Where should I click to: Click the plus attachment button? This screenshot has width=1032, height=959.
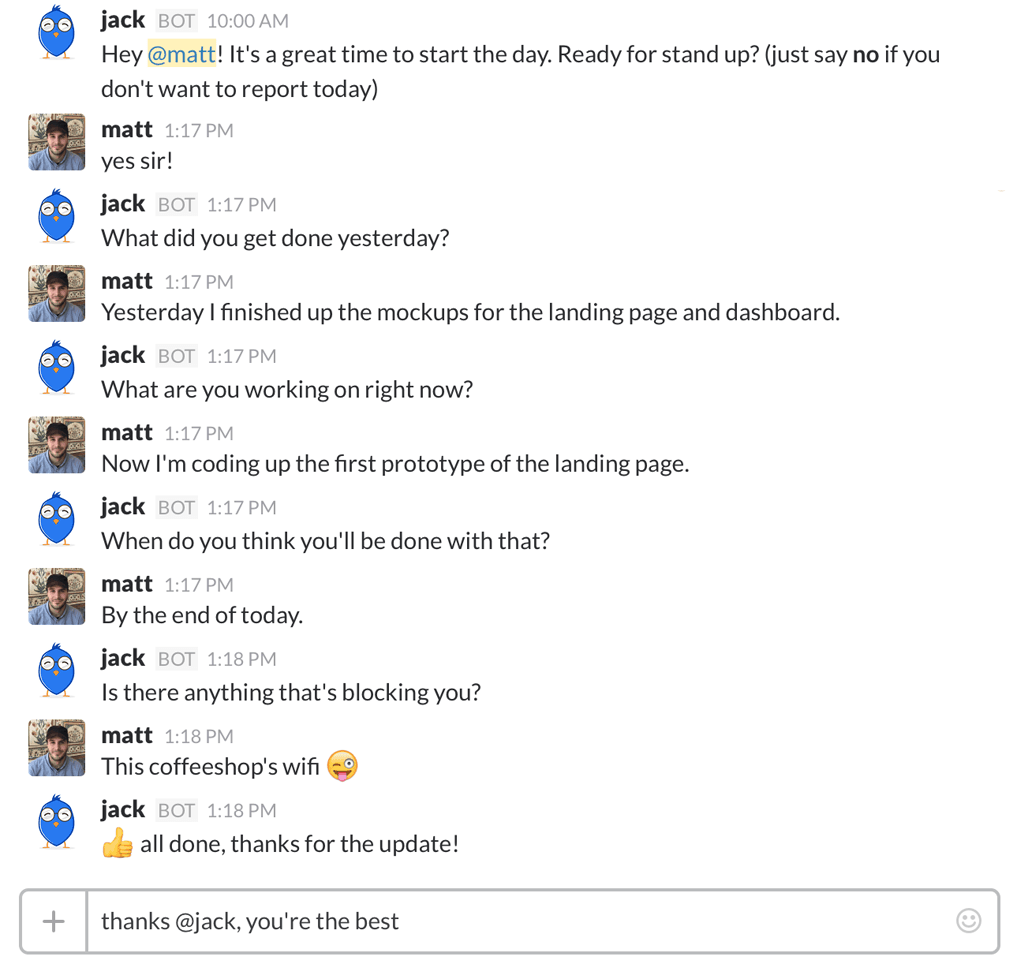pos(54,921)
